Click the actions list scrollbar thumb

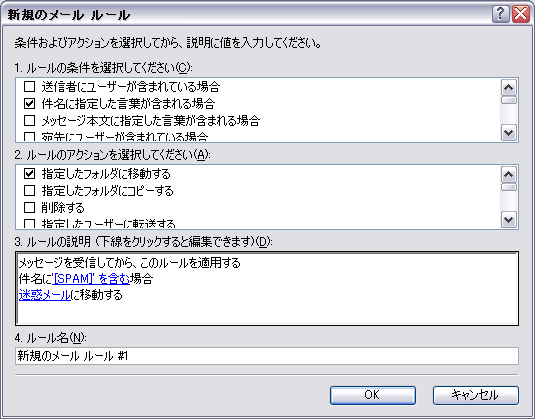[x=509, y=187]
